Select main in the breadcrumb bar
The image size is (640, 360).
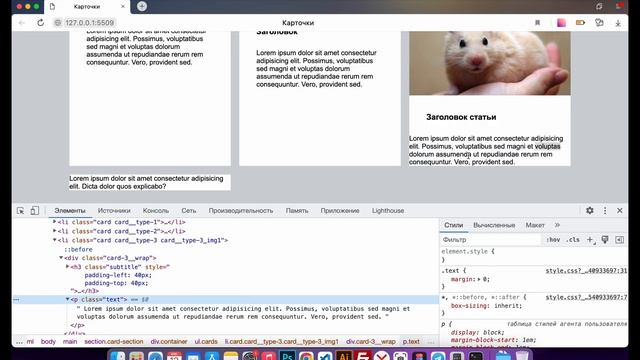click(70, 341)
